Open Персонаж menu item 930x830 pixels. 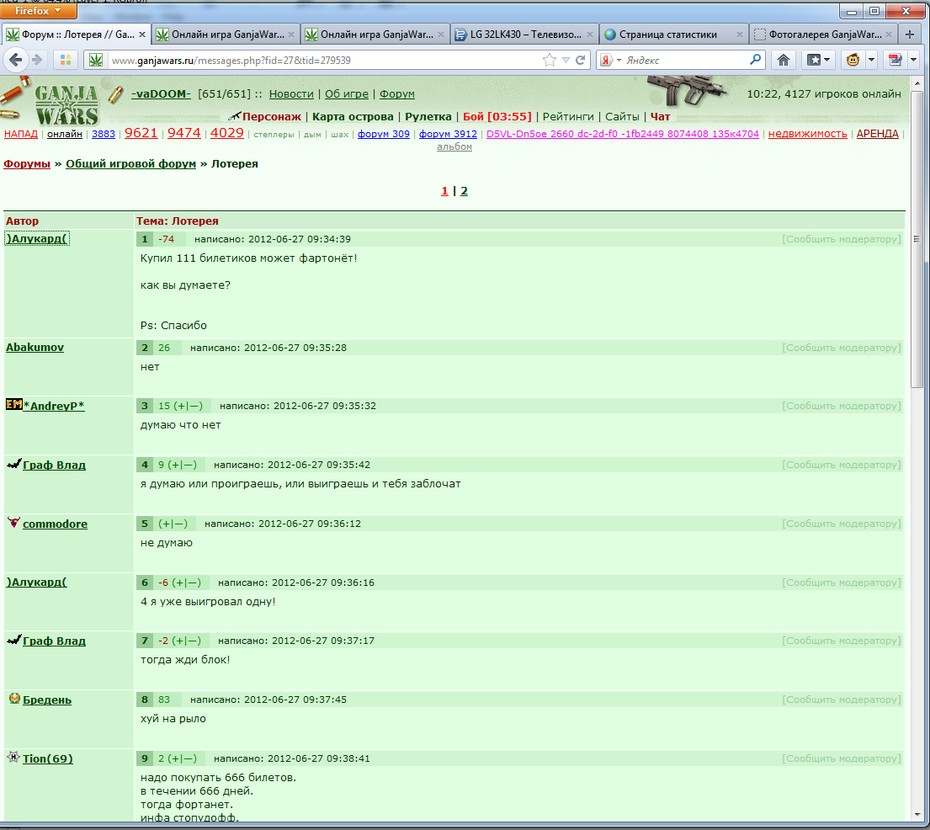click(x=272, y=117)
